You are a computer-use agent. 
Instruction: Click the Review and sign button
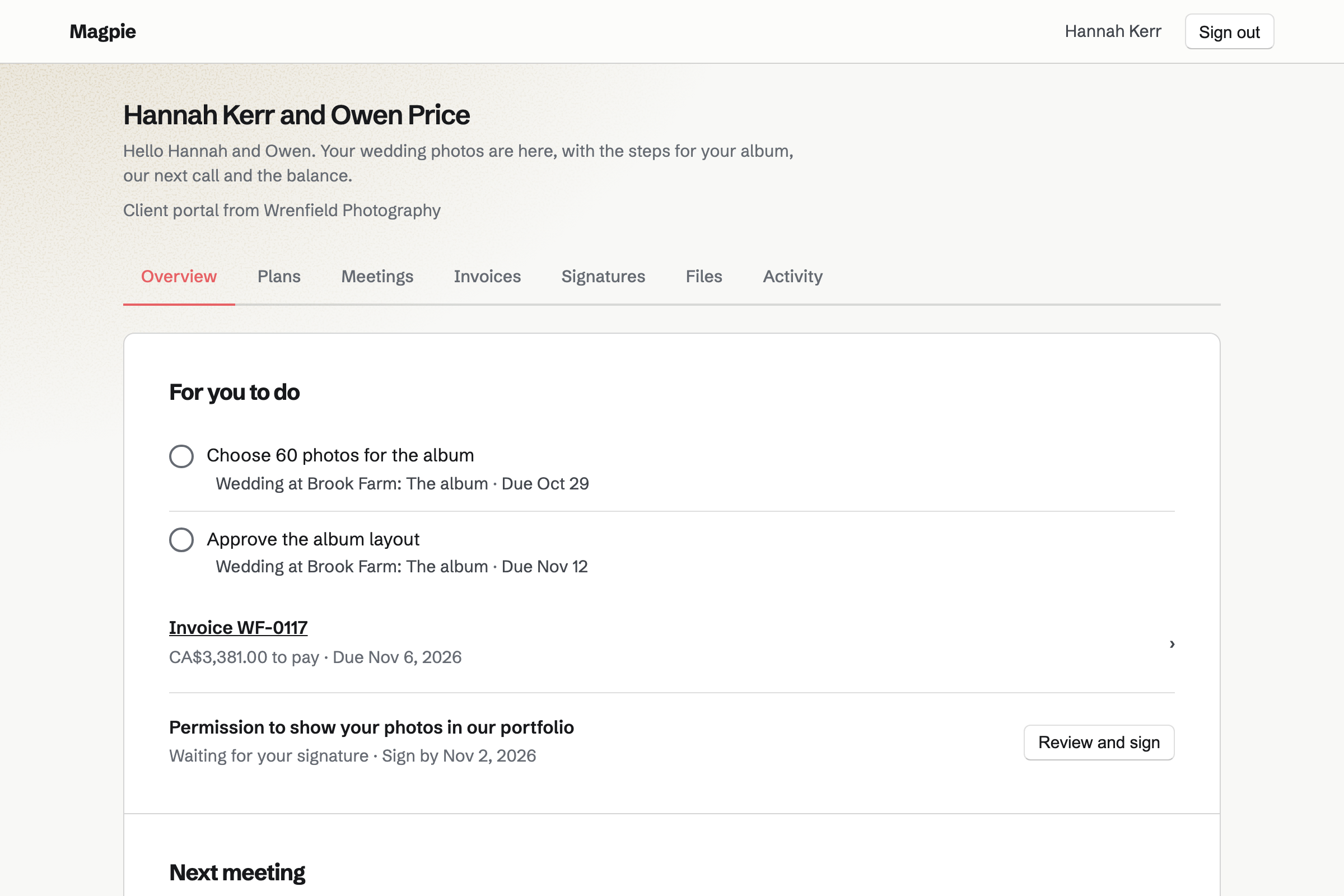(1098, 743)
